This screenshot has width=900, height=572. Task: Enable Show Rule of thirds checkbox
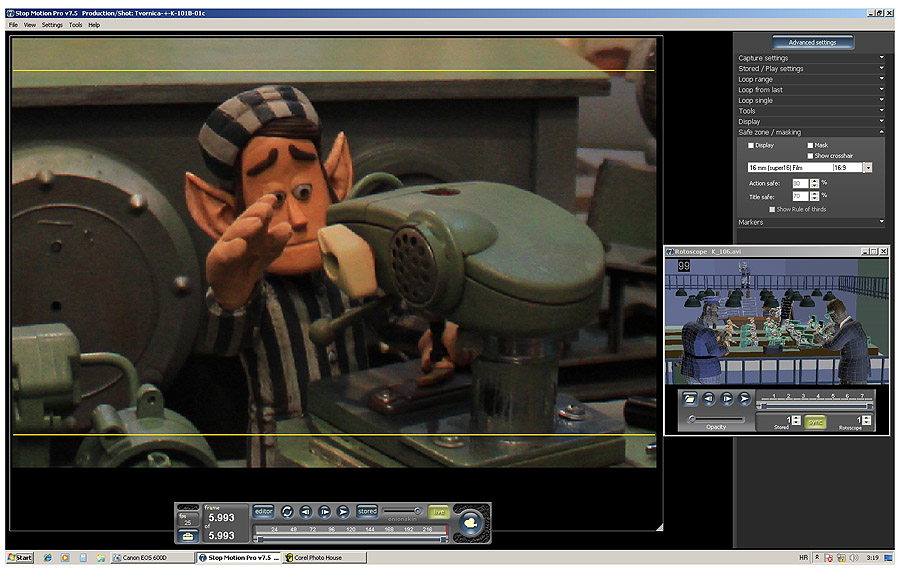772,209
